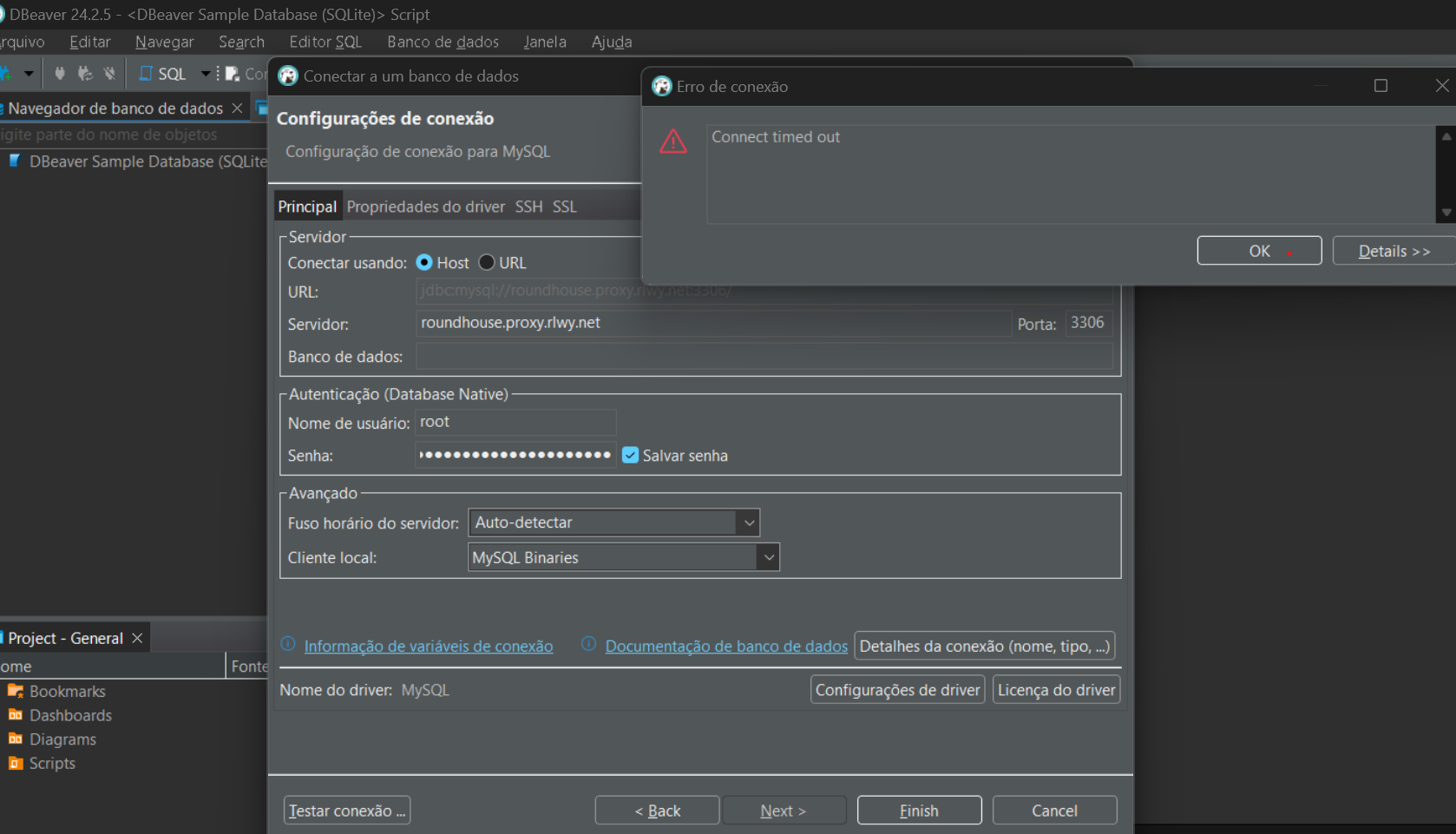Open the Editar menu
The height and width of the screenshot is (834, 1456).
point(89,42)
